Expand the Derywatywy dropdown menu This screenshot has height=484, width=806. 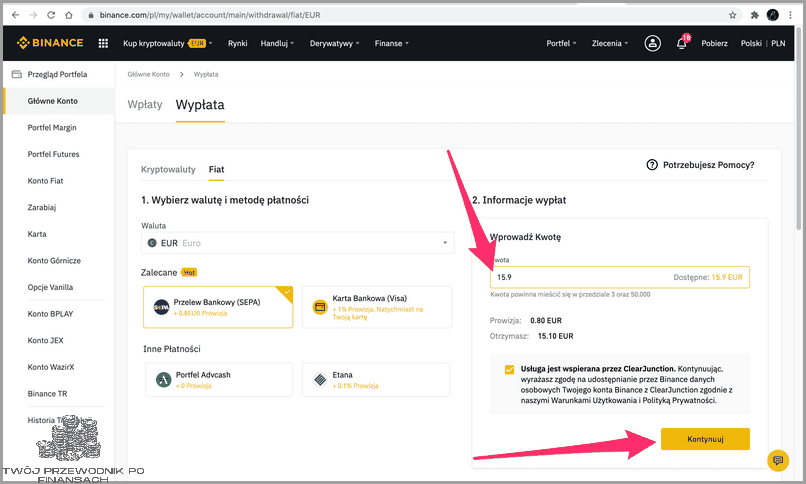[x=335, y=43]
